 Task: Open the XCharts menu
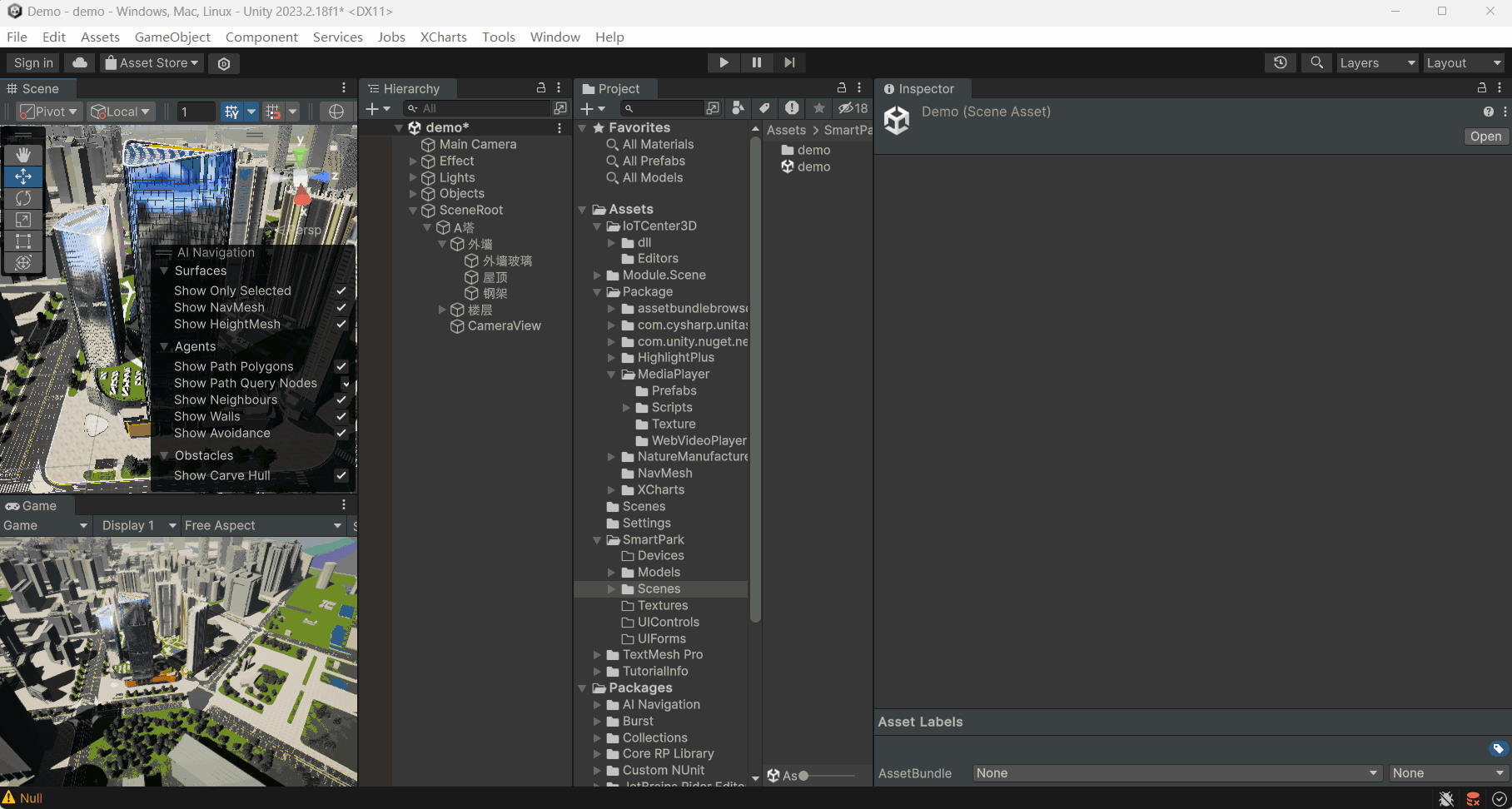443,37
